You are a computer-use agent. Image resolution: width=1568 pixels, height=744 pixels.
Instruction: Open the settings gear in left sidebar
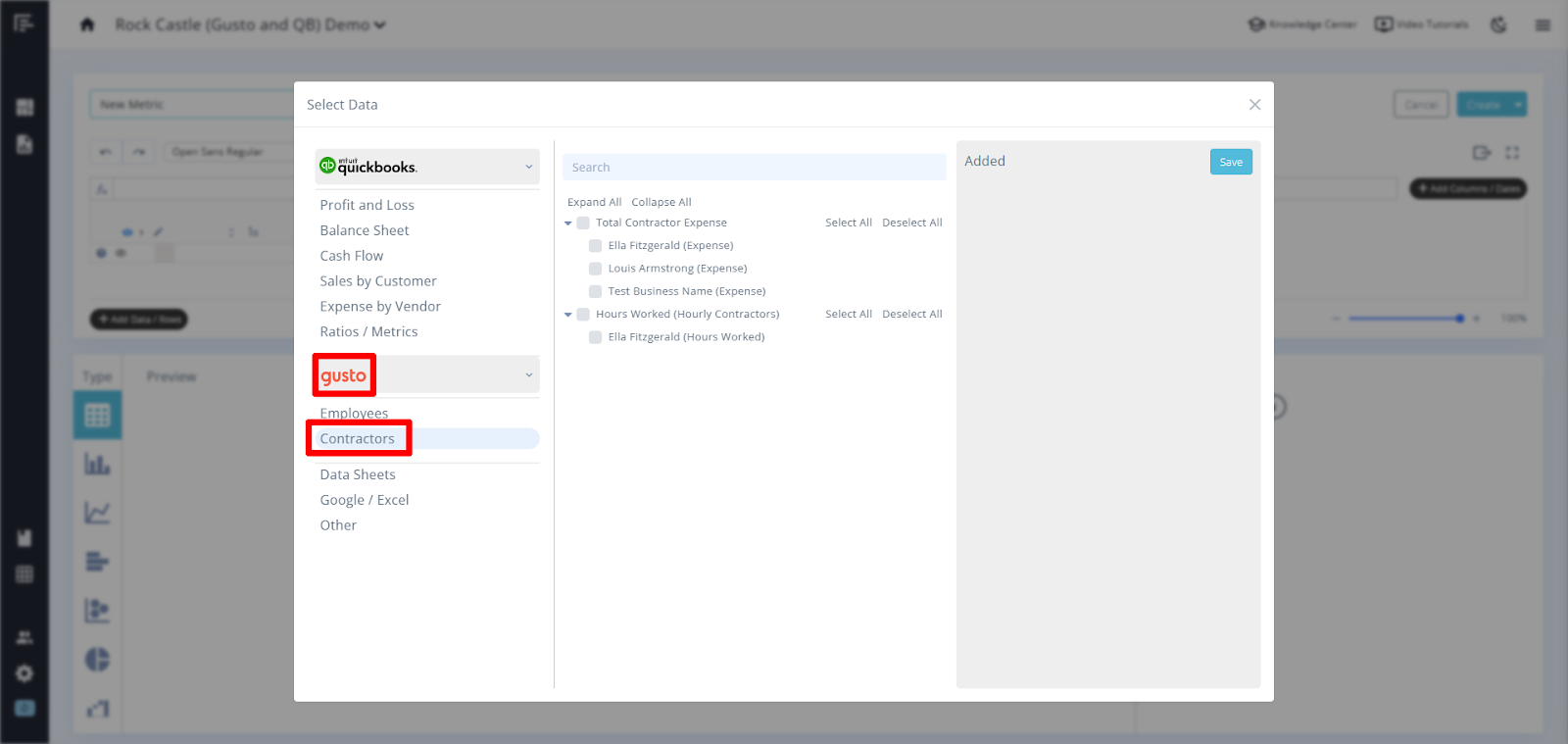[x=24, y=673]
